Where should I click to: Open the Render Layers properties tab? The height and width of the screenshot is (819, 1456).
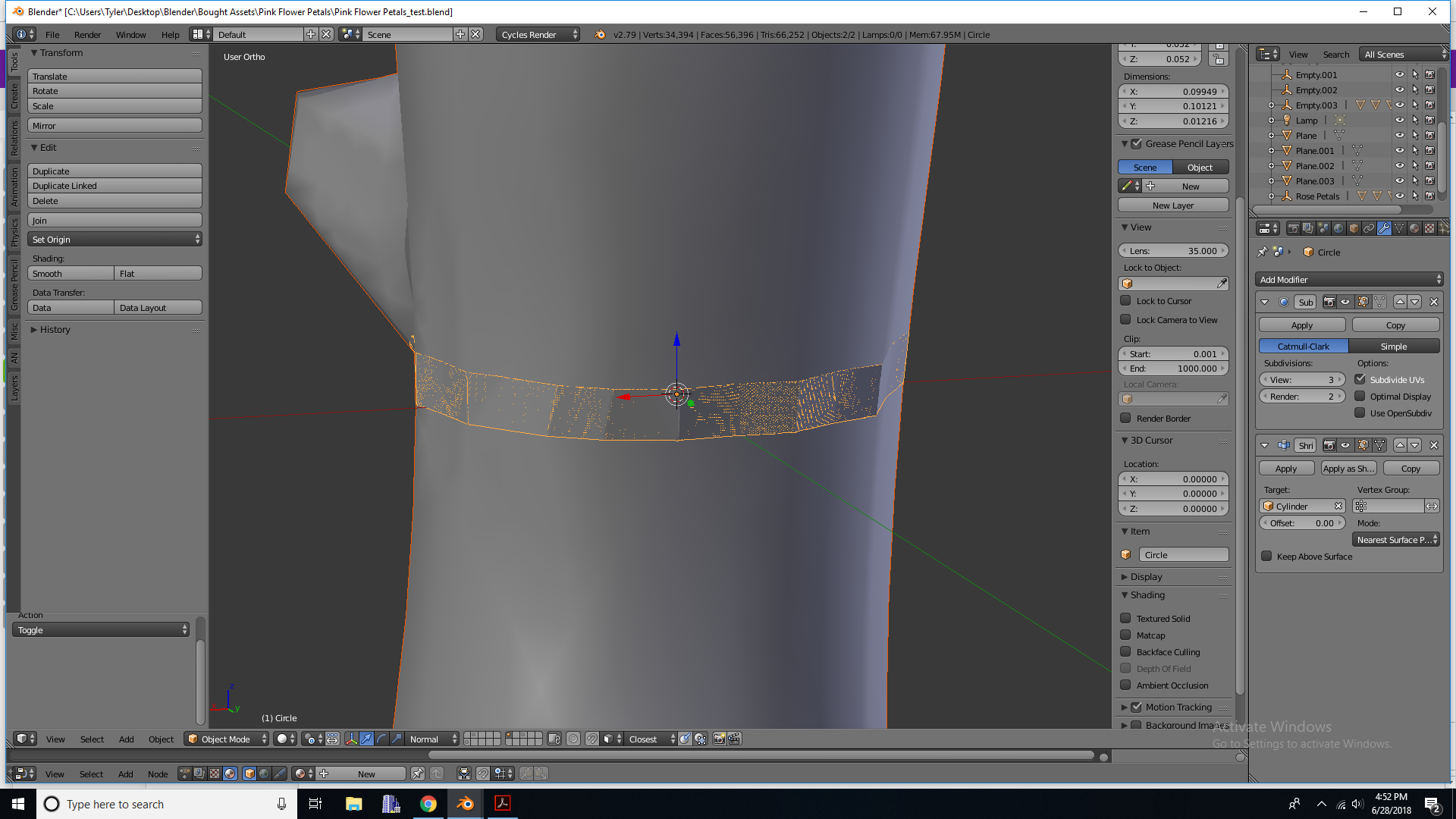tap(1309, 228)
